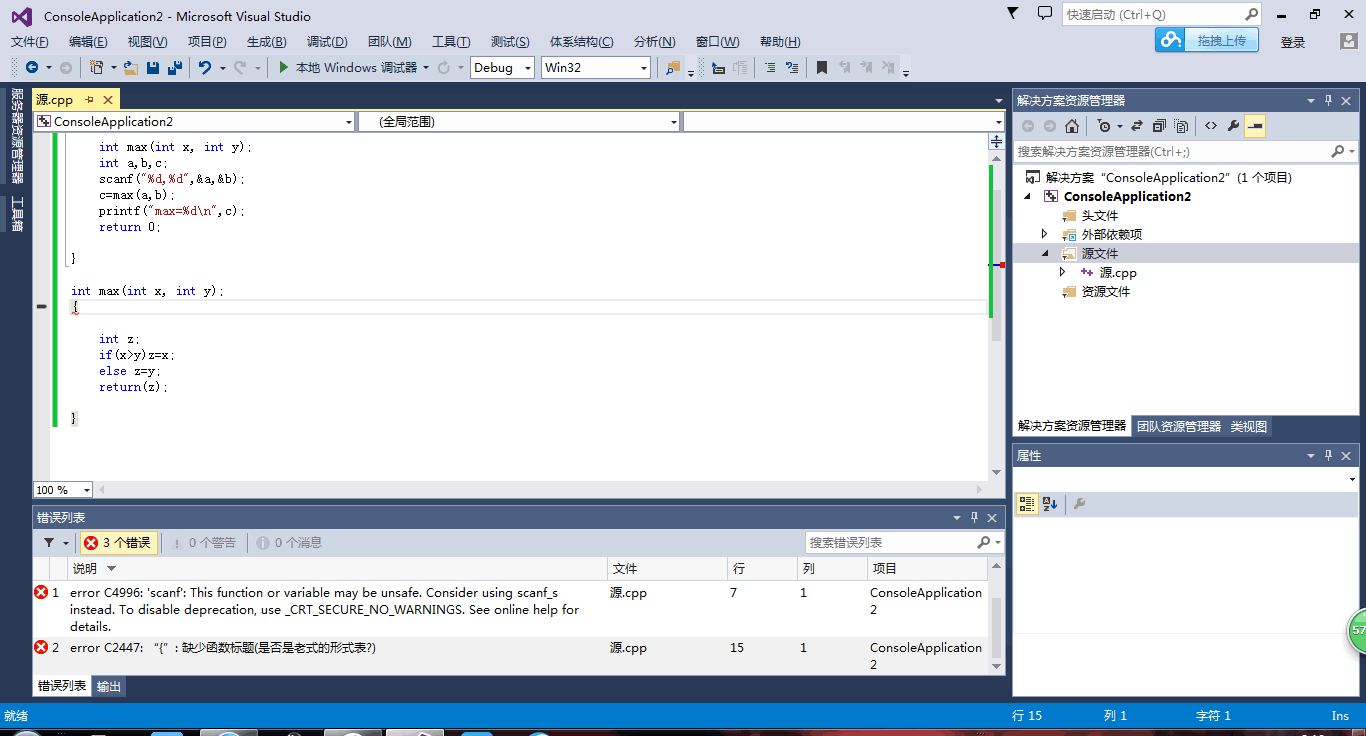Click Show All Files icon
Screen dimensions: 1366x736
tap(1181, 126)
